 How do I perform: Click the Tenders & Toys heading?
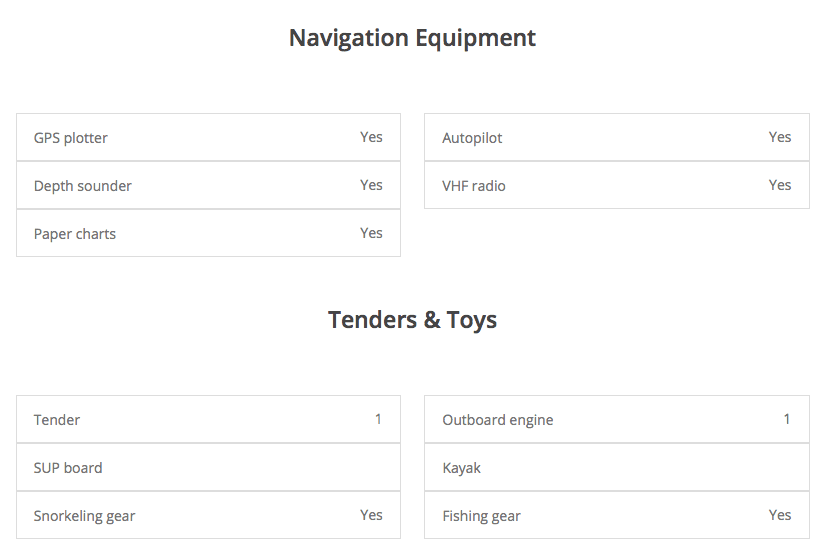[412, 320]
